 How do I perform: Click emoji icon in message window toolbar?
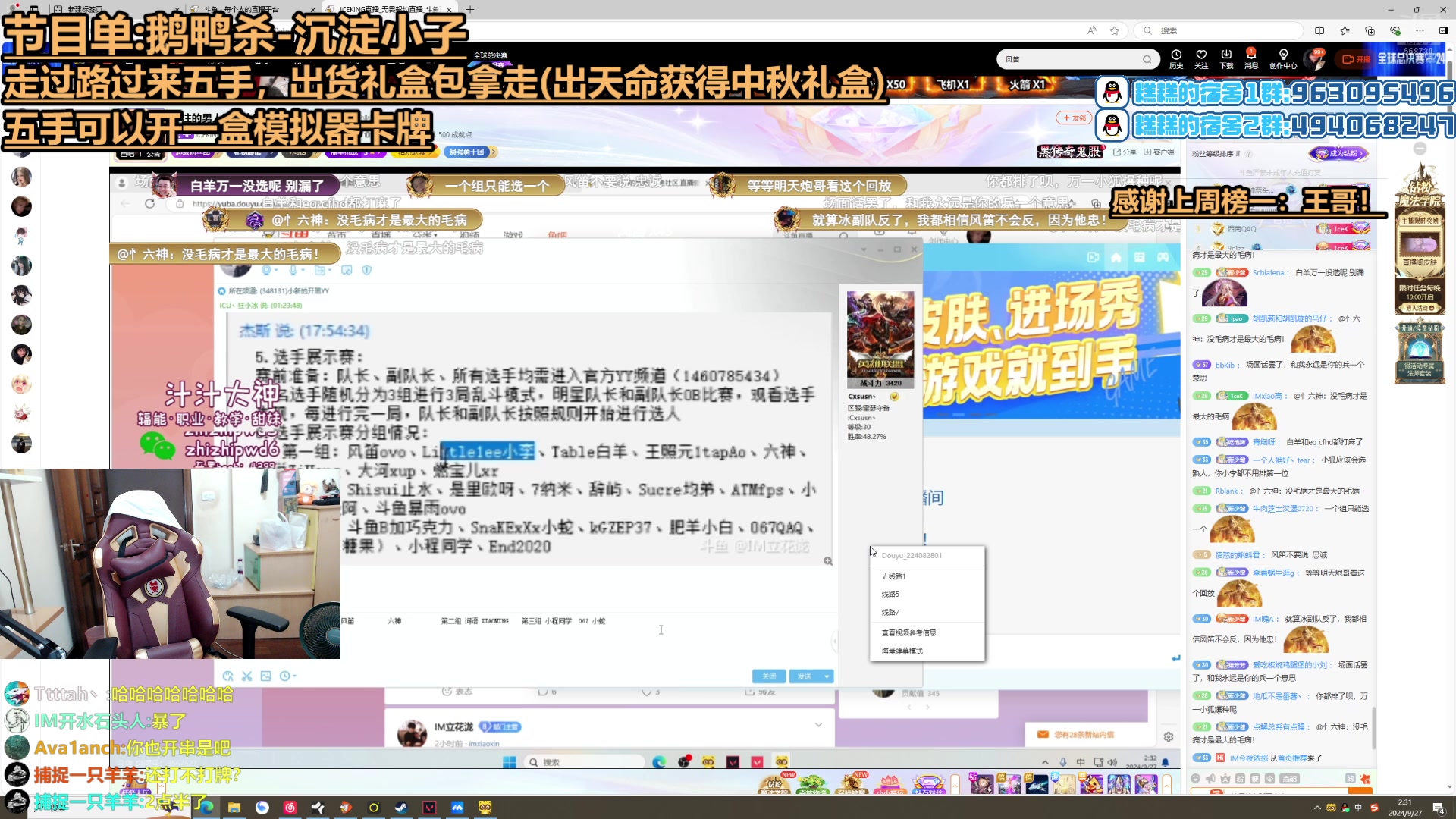(228, 676)
